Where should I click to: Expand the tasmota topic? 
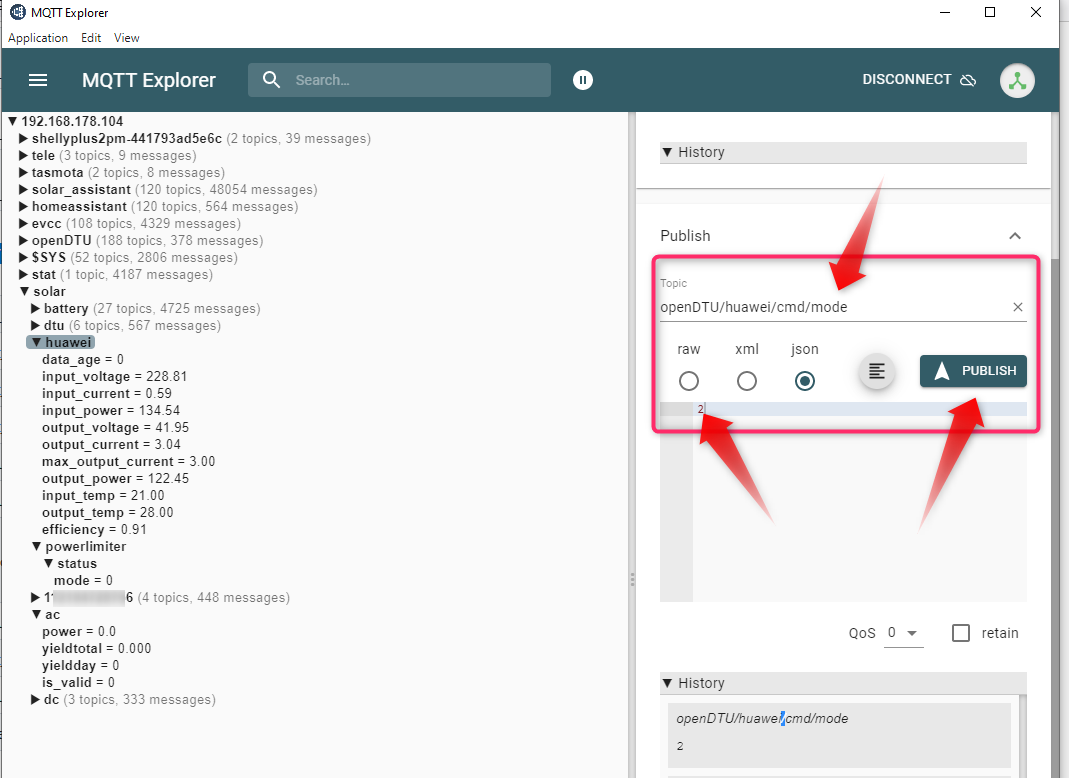point(23,173)
